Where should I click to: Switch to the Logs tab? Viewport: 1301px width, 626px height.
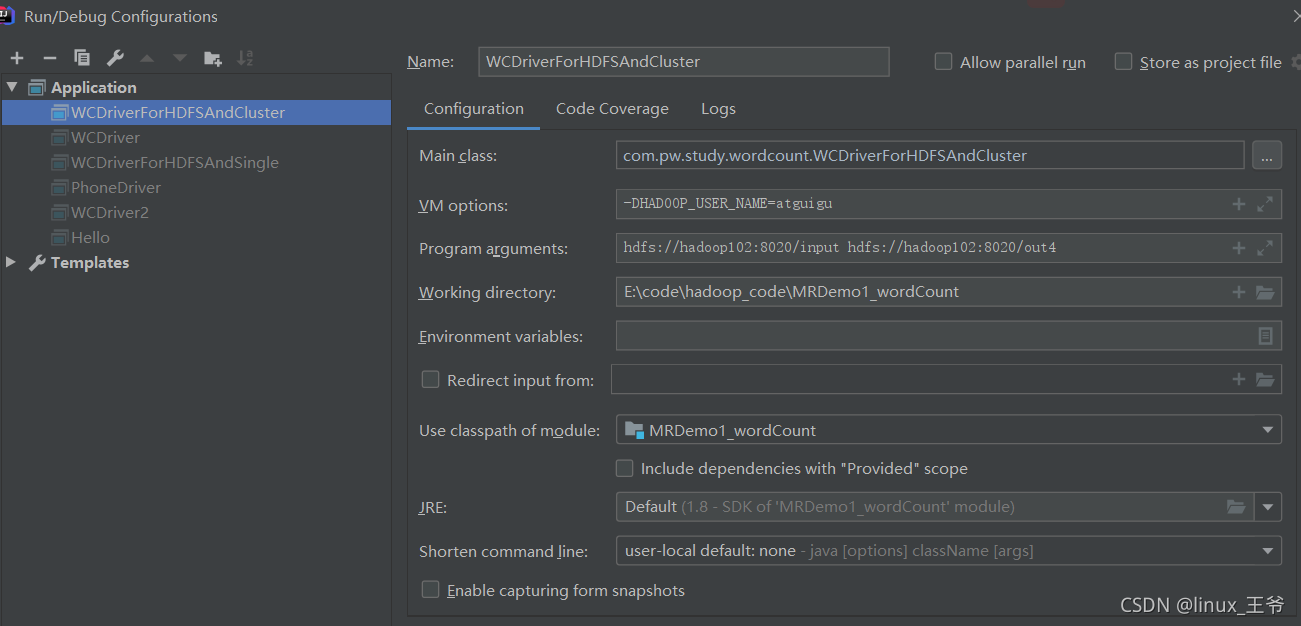click(x=718, y=109)
